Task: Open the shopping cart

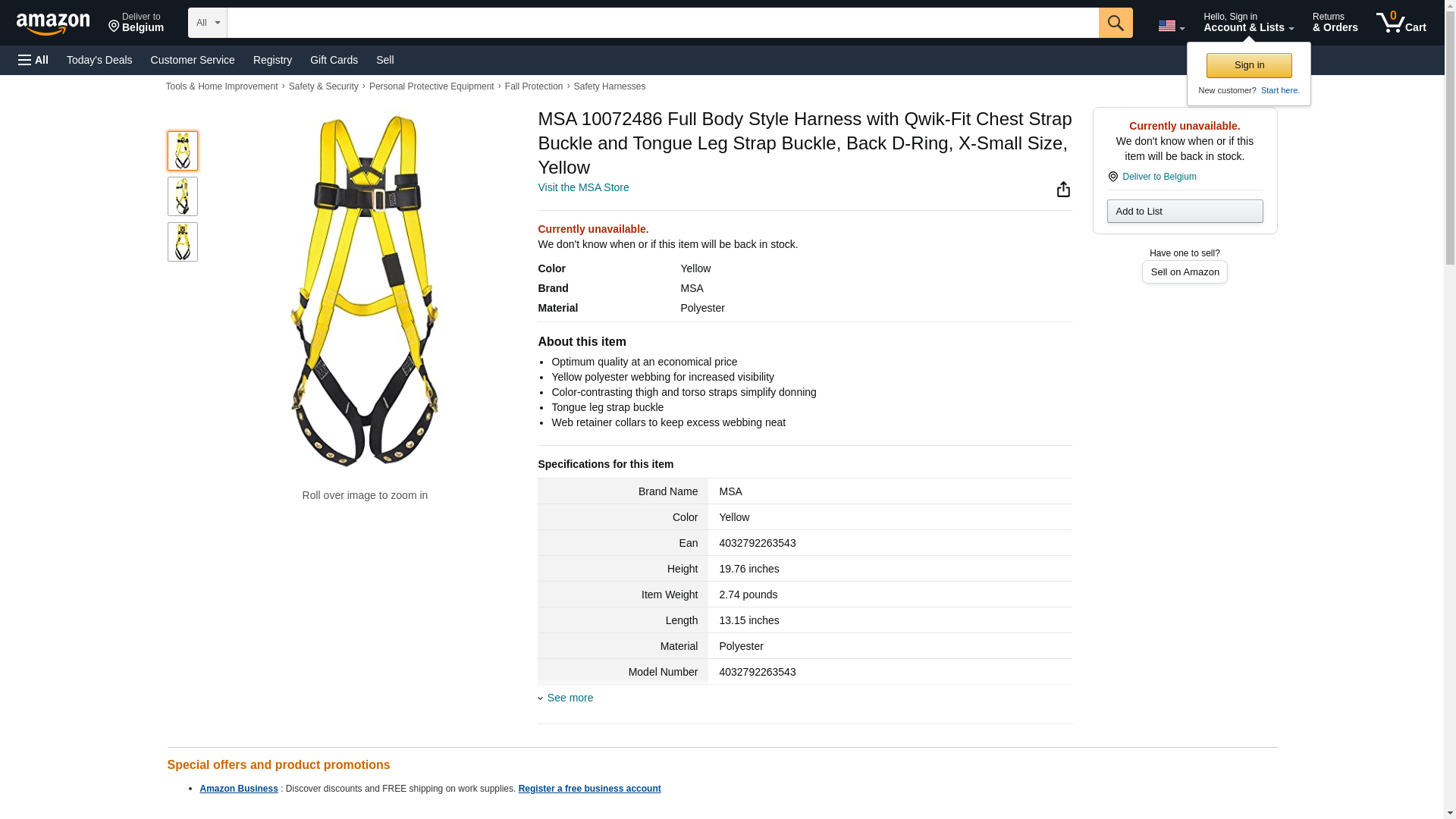Action: pos(1401,23)
